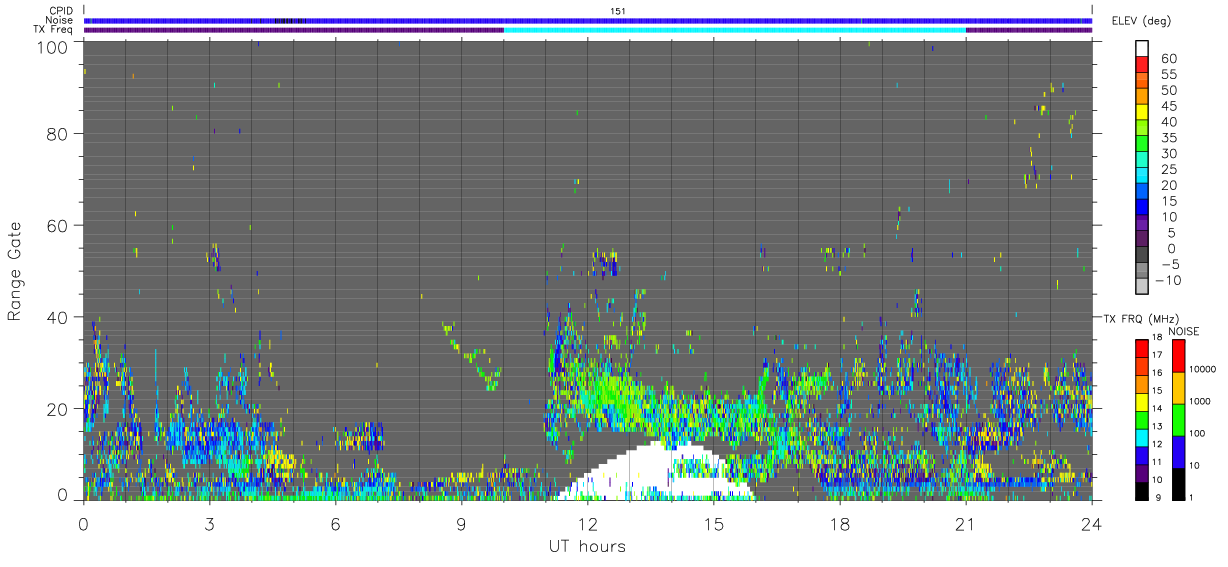Viewport: 1228px width, 567px height.
Task: Click the '1' label on NOISE color bar
Action: coord(1190,497)
